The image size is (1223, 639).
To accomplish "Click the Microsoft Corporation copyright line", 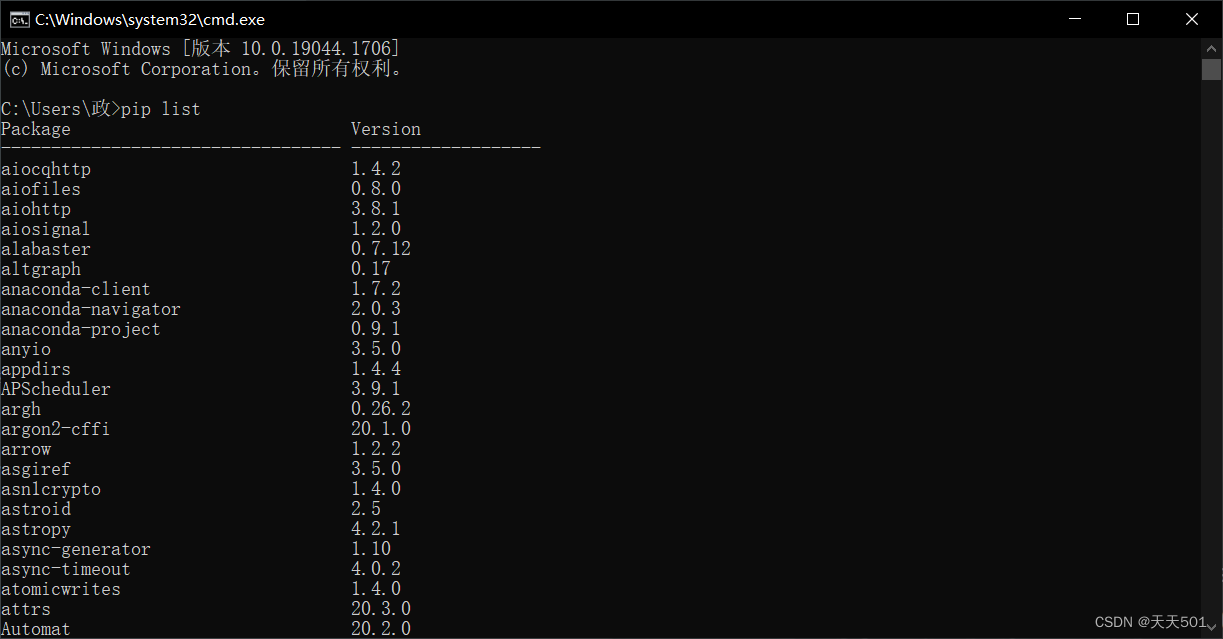I will click(203, 69).
